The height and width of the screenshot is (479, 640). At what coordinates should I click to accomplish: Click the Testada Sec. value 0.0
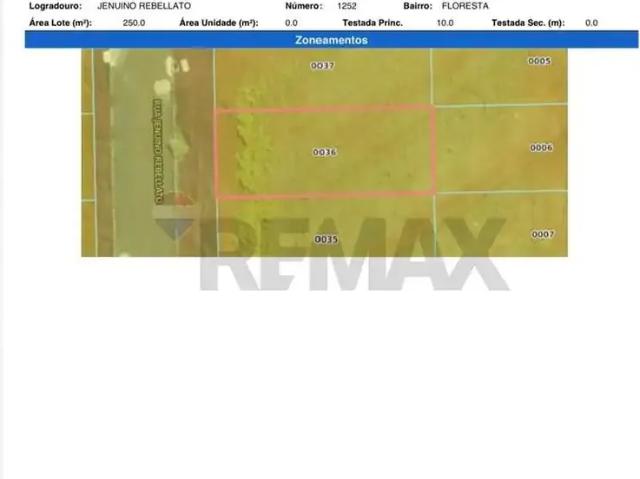[x=591, y=23]
